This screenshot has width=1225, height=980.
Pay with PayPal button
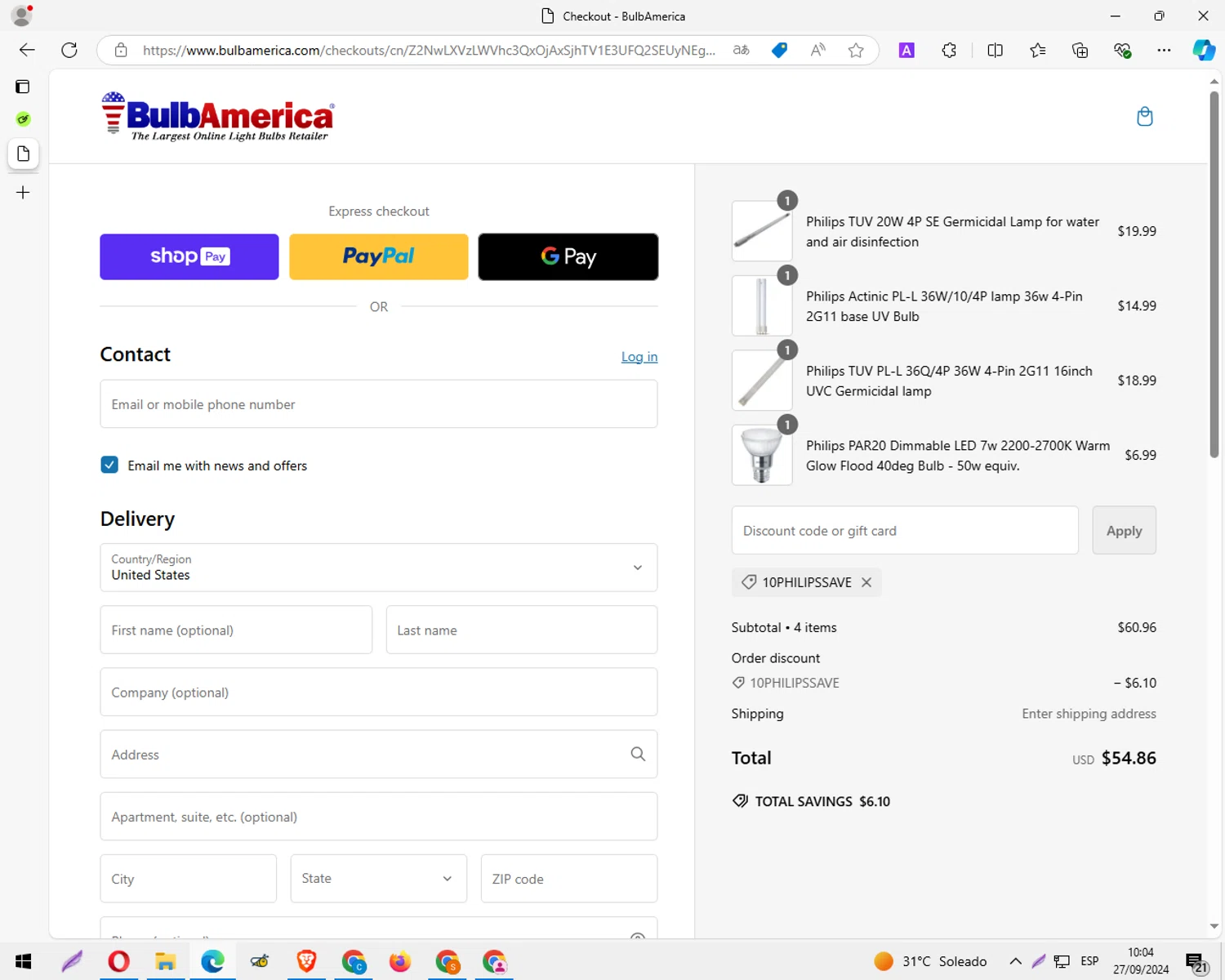click(379, 256)
